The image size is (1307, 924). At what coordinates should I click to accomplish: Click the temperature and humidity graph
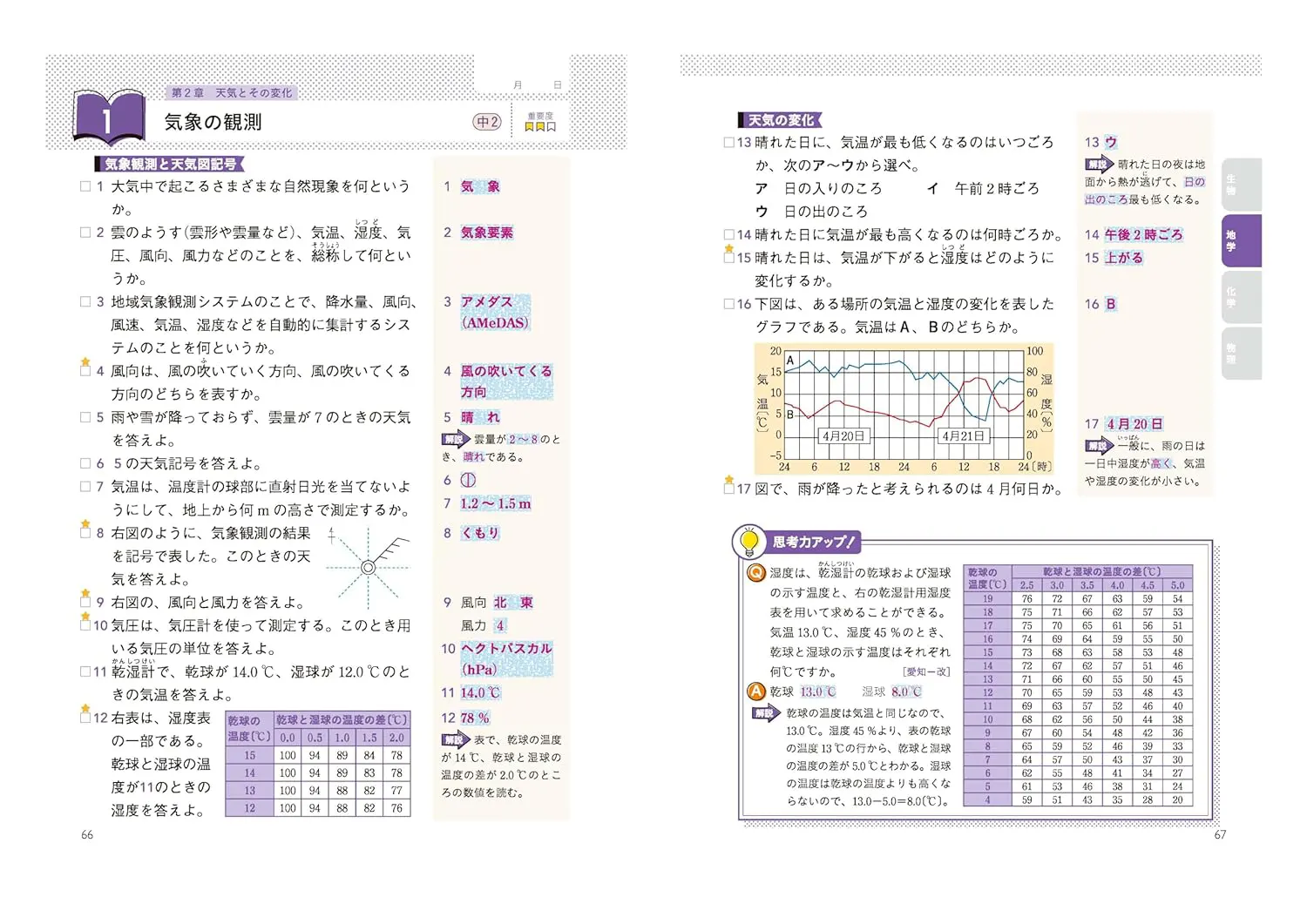[904, 408]
